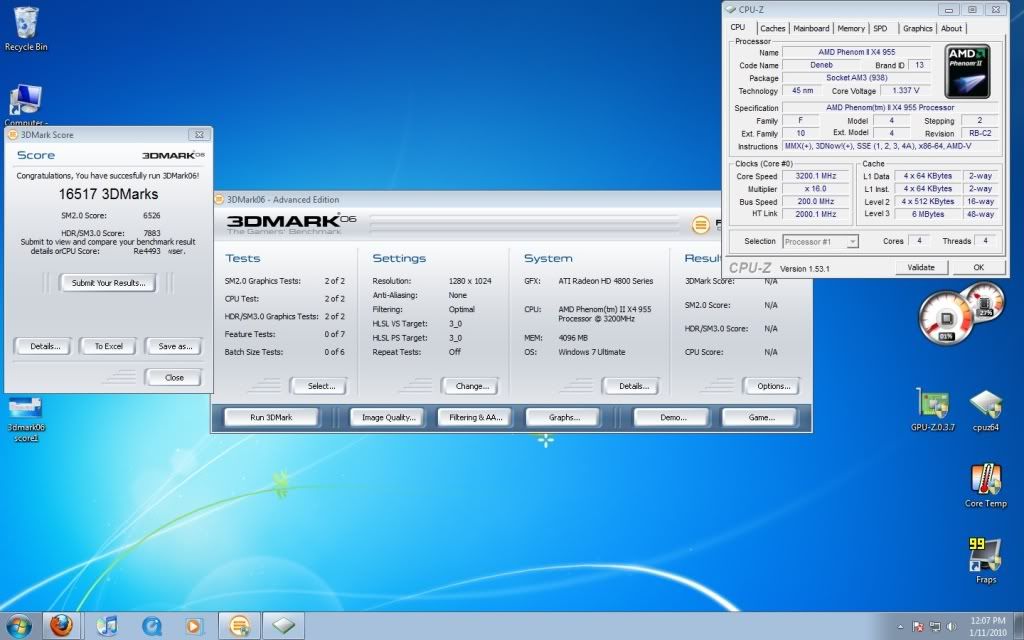
Task: Click Change under the Settings section
Action: click(472, 386)
